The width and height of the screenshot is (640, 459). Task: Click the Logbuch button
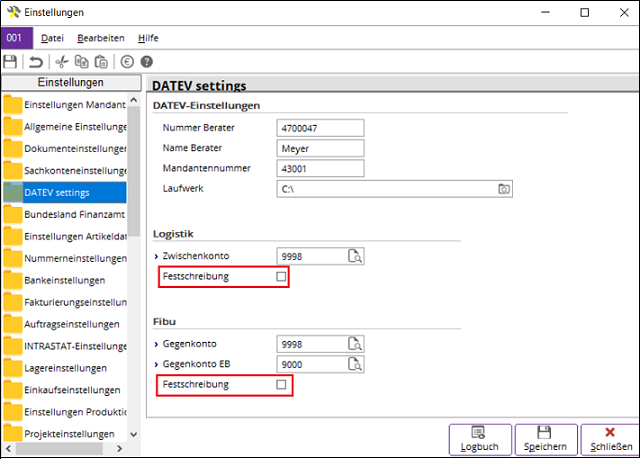(x=480, y=439)
